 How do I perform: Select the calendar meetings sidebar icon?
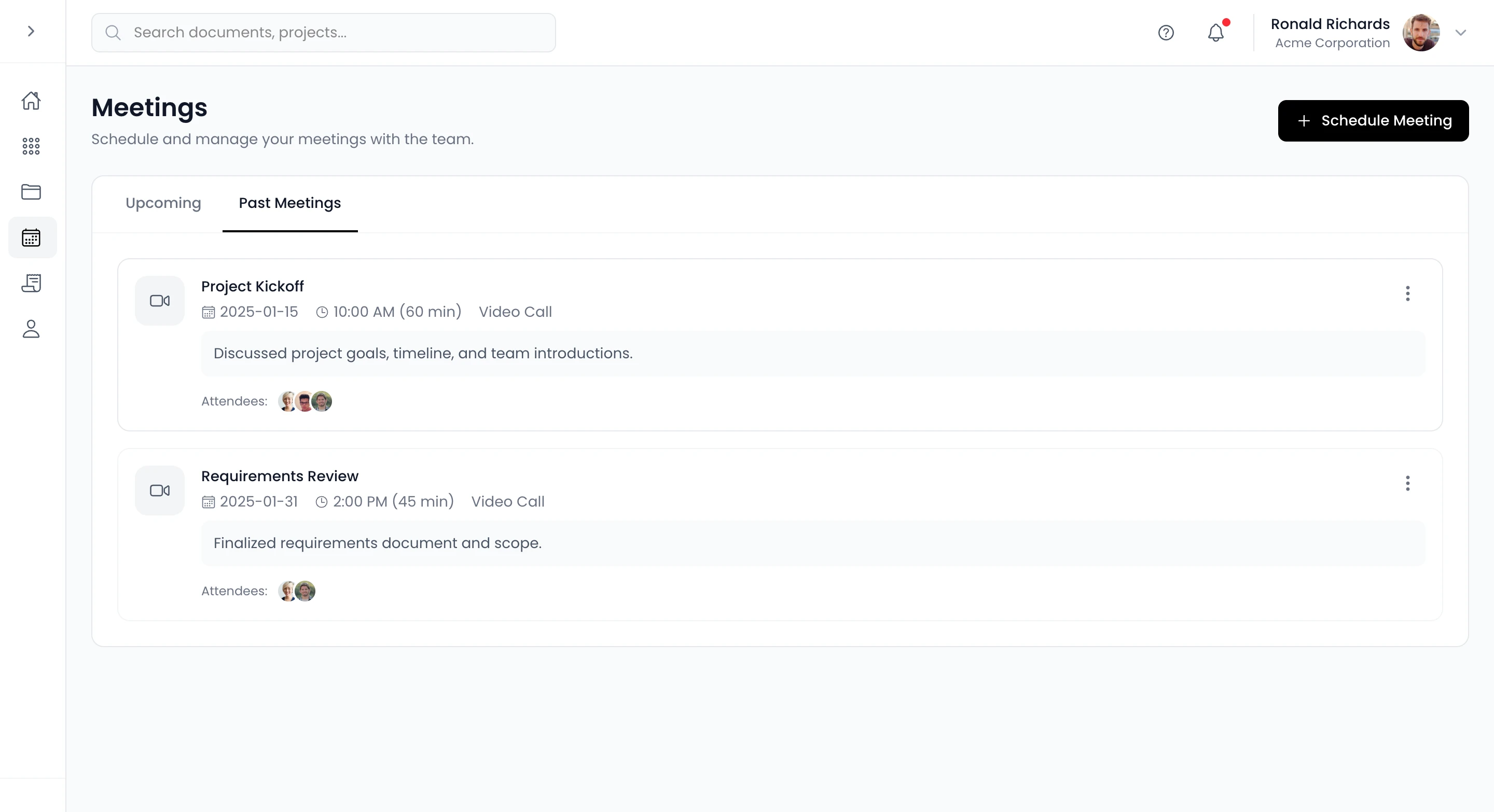(x=31, y=237)
